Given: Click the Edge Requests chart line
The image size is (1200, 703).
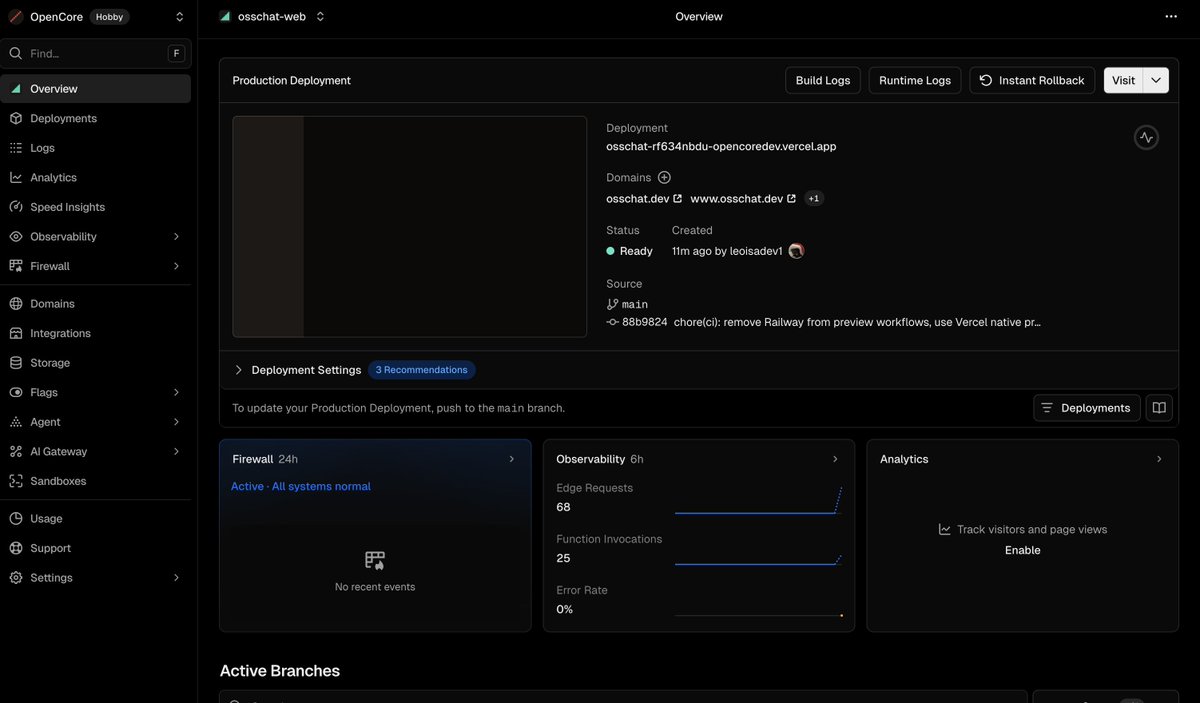Looking at the screenshot, I should [758, 501].
